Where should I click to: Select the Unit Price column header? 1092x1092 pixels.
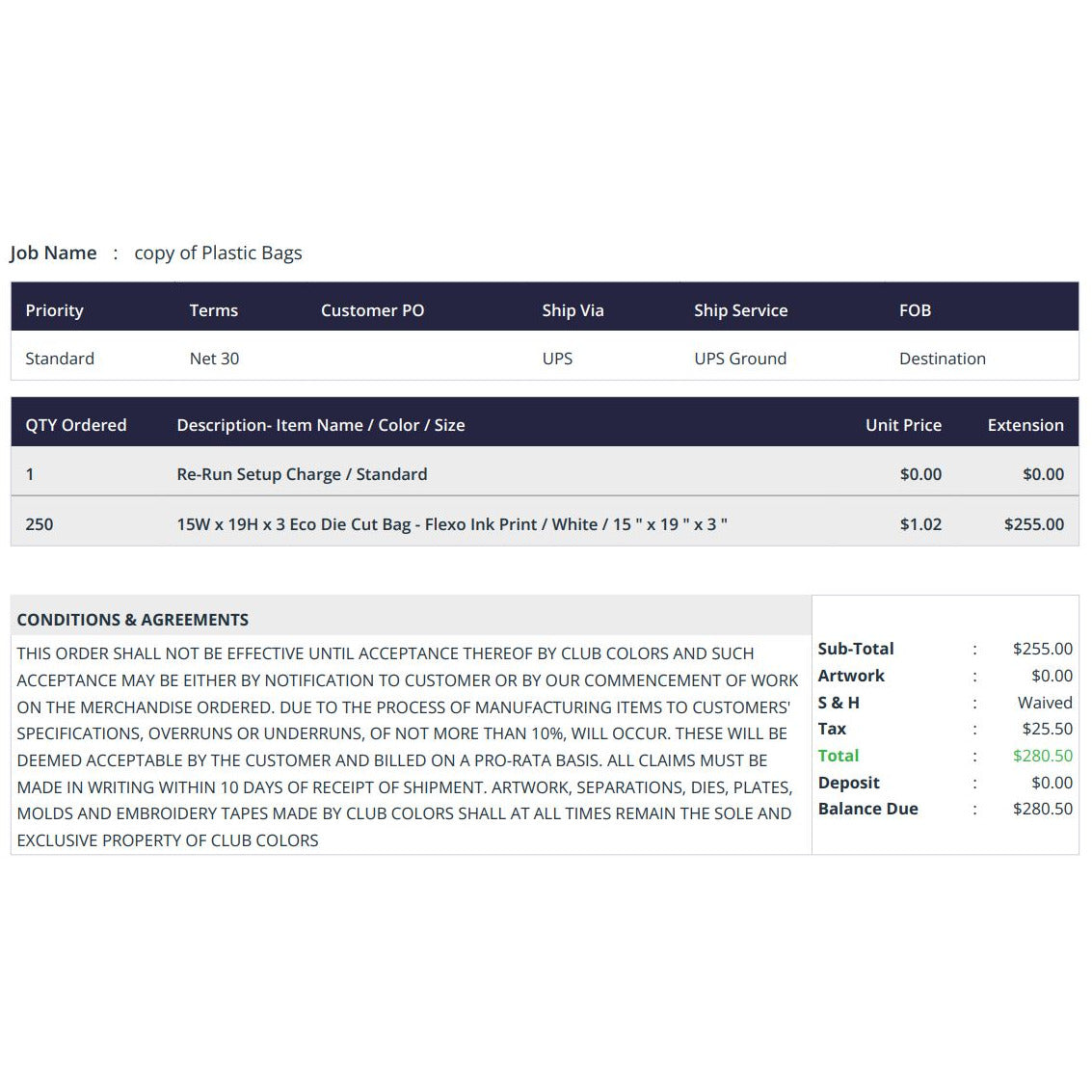[903, 425]
